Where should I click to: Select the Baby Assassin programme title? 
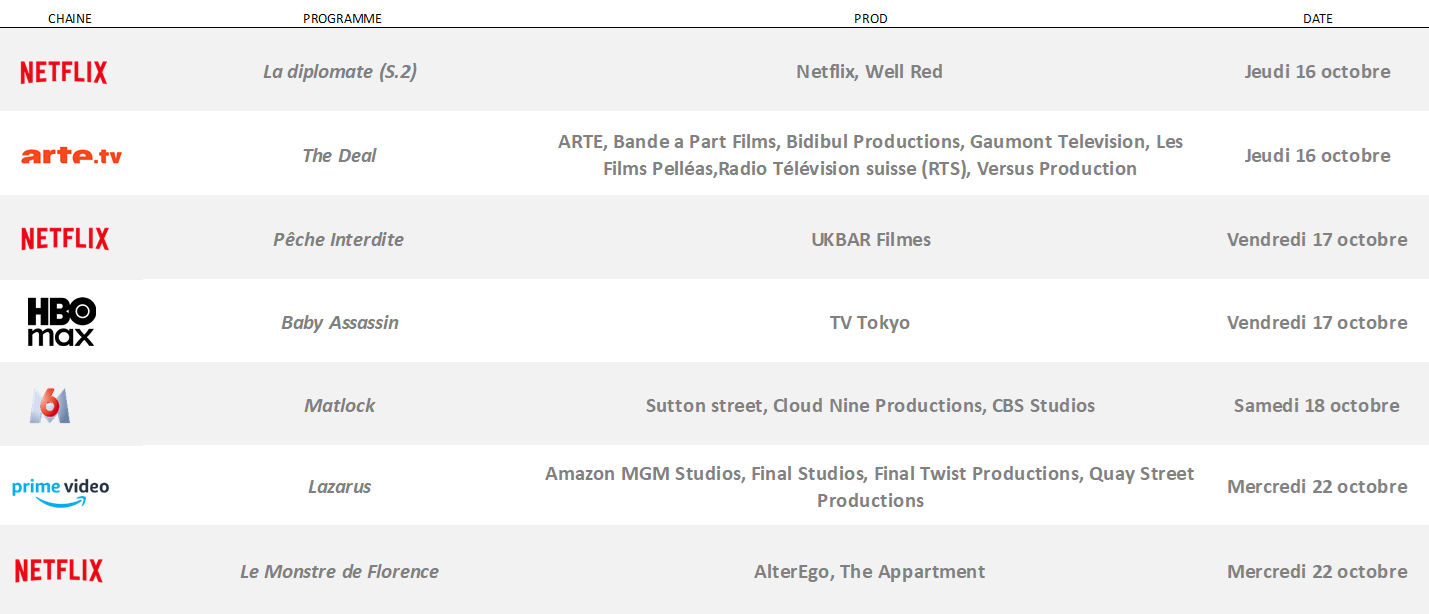(340, 322)
